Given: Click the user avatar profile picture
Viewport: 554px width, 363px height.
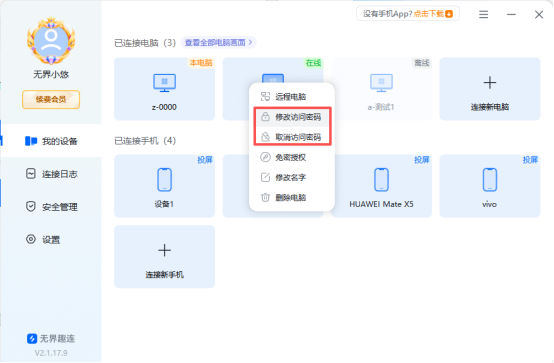Looking at the screenshot, I should (51, 41).
